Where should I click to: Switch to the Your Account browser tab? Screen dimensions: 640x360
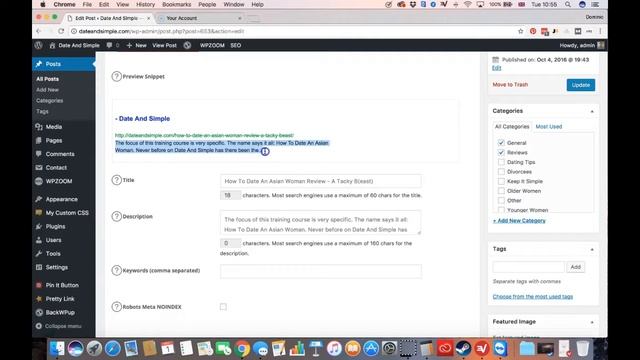pyautogui.click(x=199, y=18)
